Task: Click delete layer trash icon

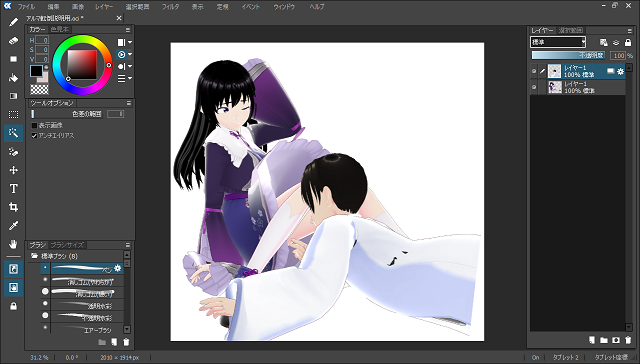Action: [628, 340]
